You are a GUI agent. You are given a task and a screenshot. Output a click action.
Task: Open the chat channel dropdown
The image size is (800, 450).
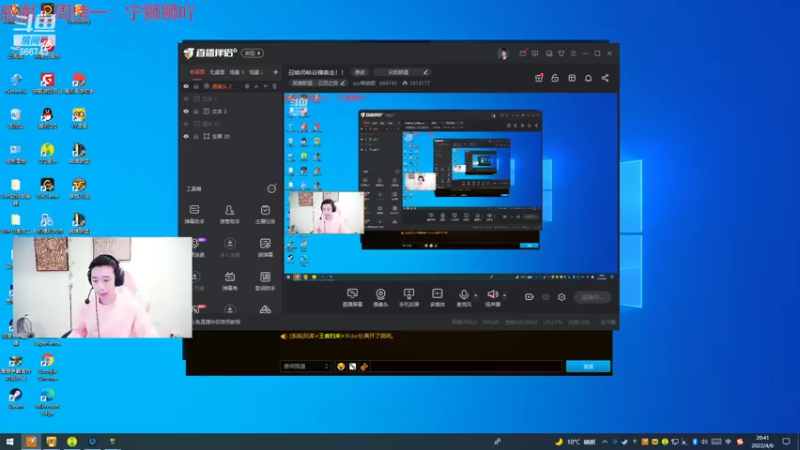point(305,366)
